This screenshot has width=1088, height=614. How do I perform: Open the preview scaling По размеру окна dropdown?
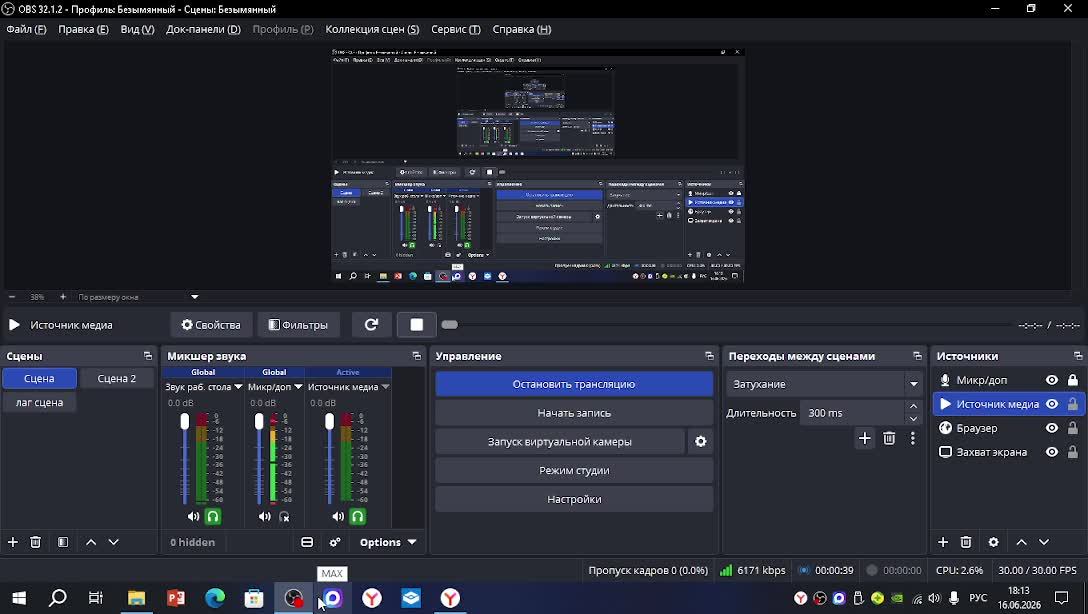click(139, 297)
